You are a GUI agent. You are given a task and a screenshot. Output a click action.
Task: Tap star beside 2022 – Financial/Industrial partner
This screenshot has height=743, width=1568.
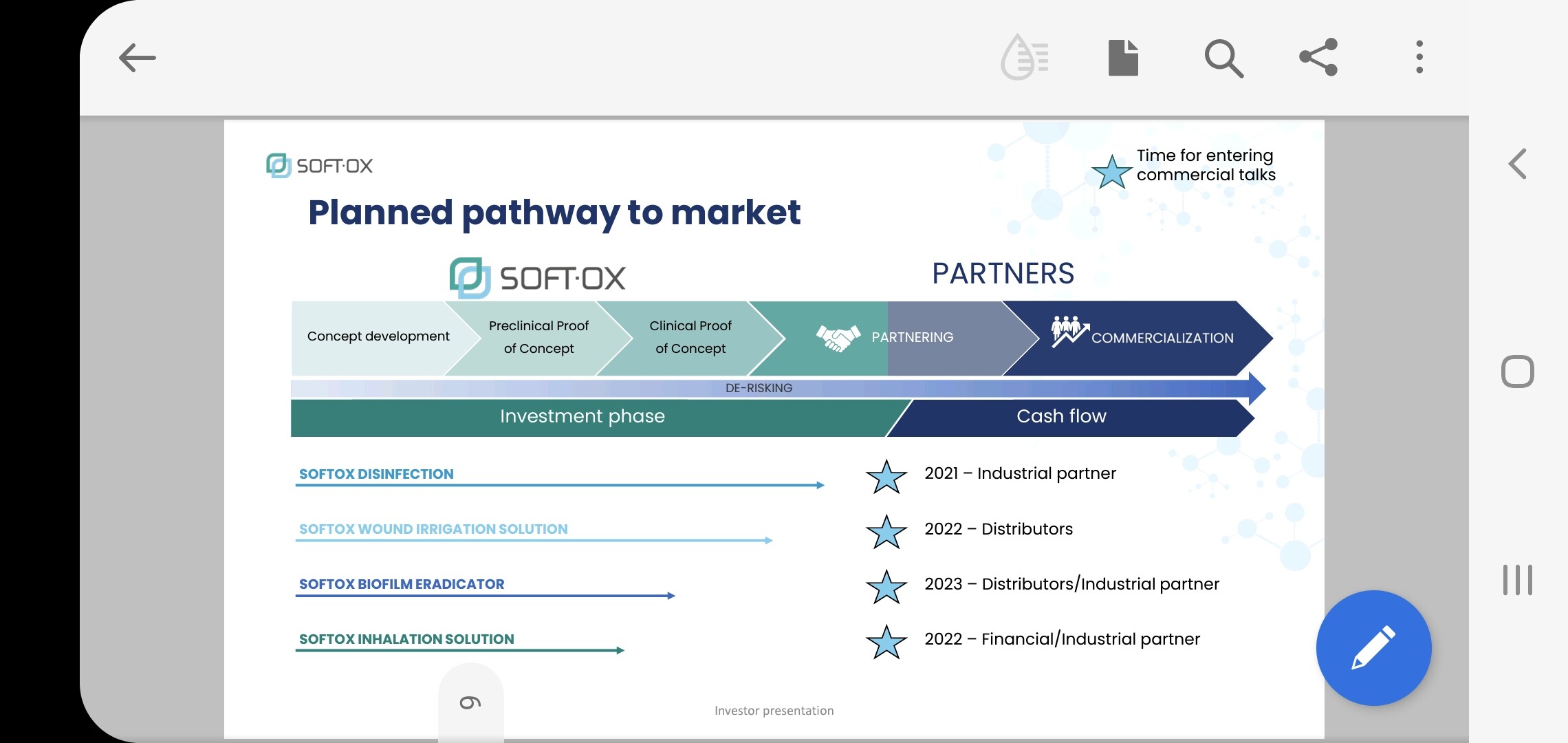pos(886,642)
